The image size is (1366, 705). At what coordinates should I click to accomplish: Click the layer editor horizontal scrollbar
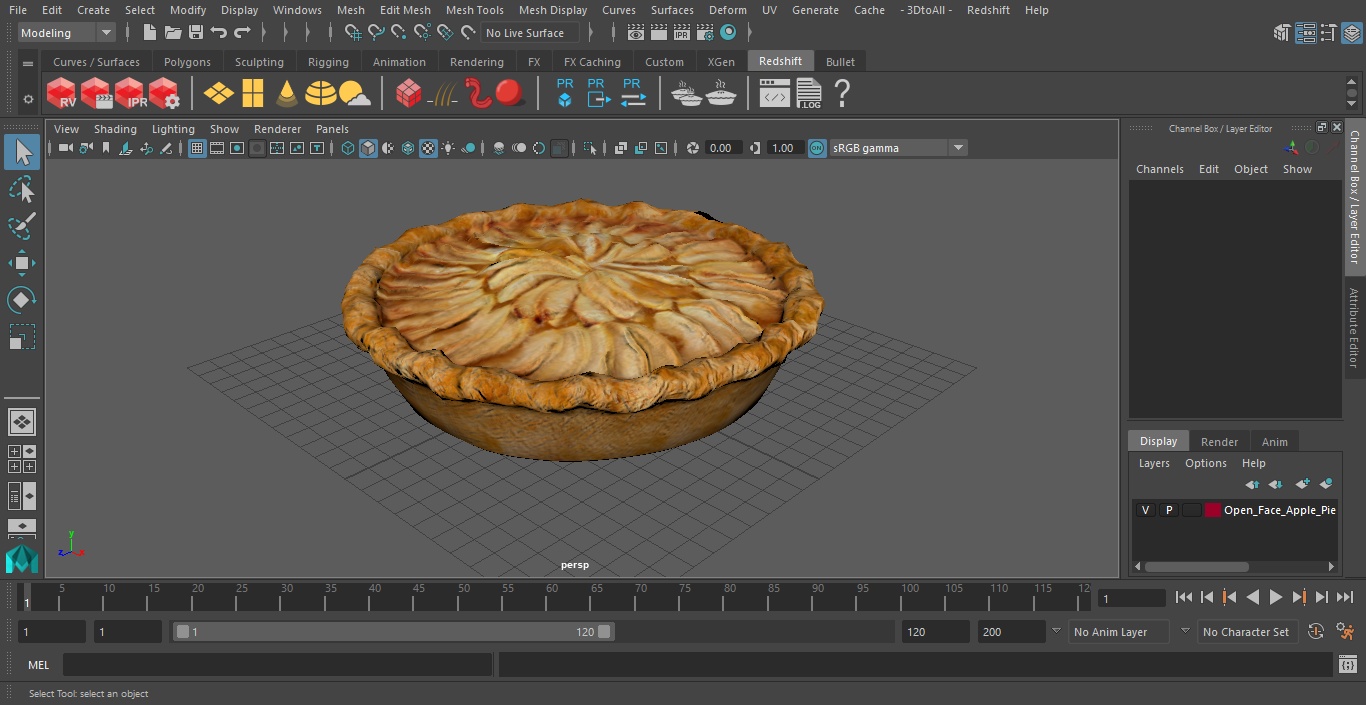pyautogui.click(x=1195, y=566)
